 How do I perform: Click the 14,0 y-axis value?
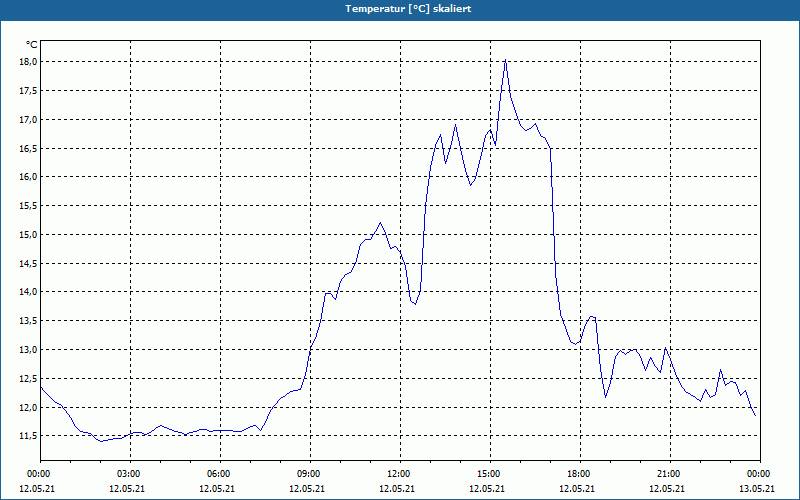(x=29, y=292)
